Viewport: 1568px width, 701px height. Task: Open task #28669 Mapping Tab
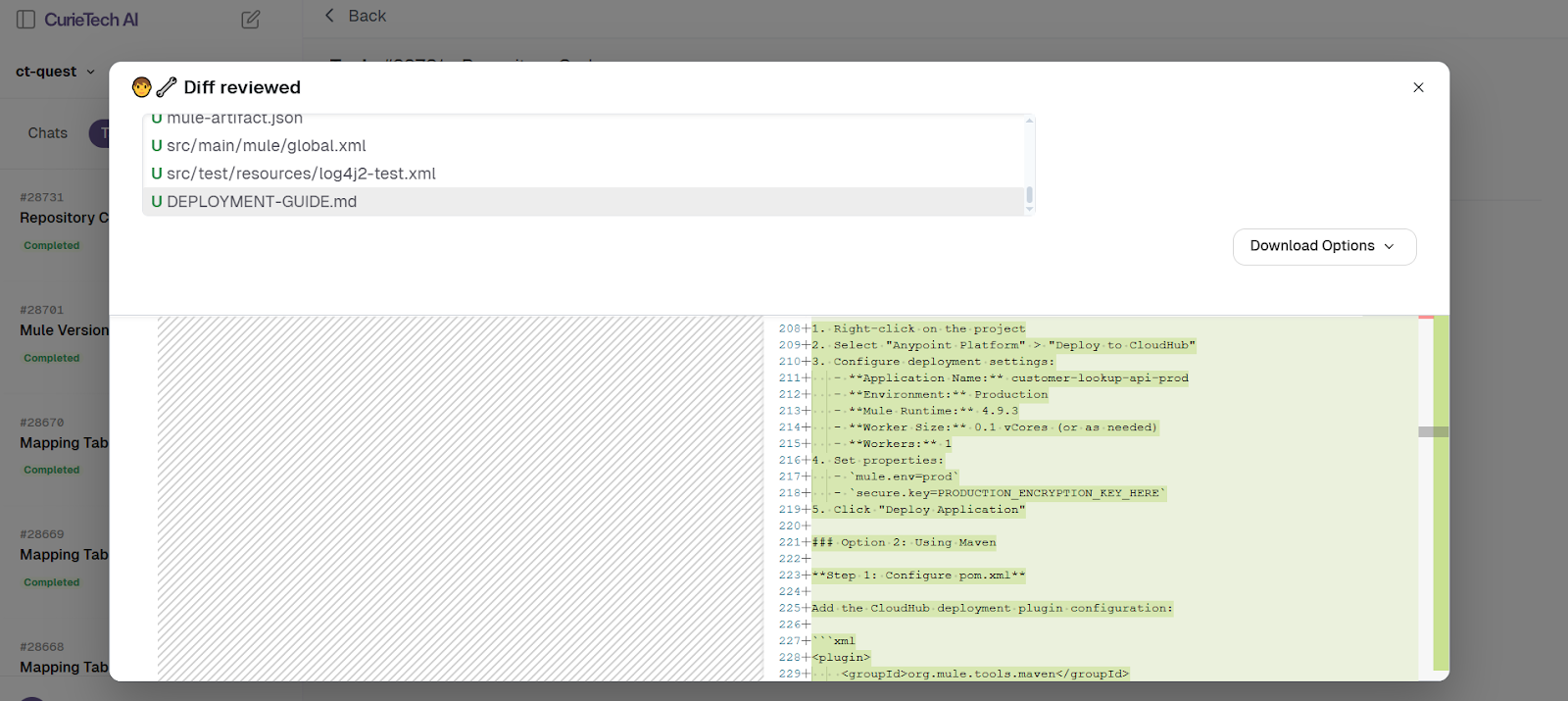64,555
